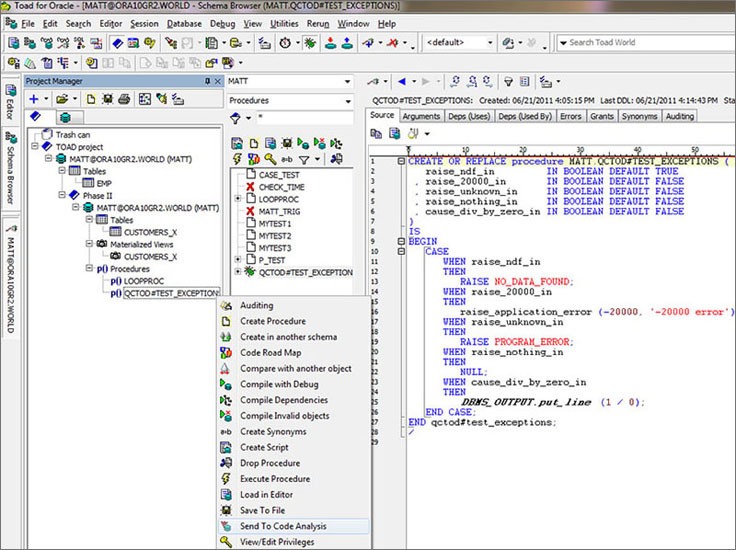
Task: Pin the Project Manager panel
Action: 207,81
